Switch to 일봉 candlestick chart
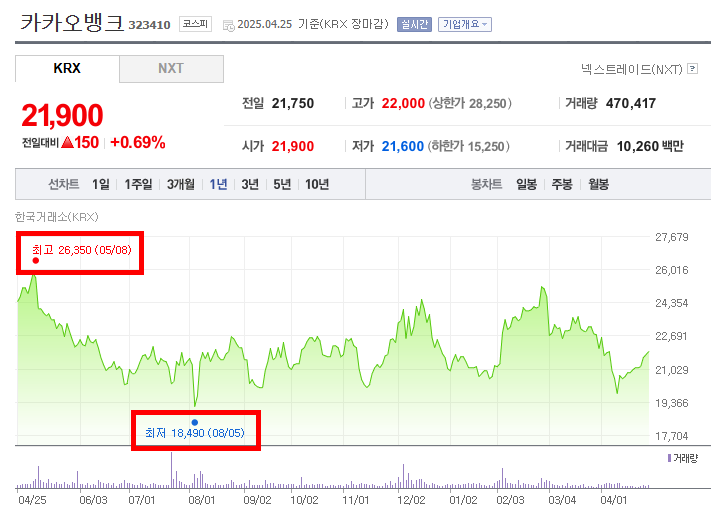 coord(526,184)
